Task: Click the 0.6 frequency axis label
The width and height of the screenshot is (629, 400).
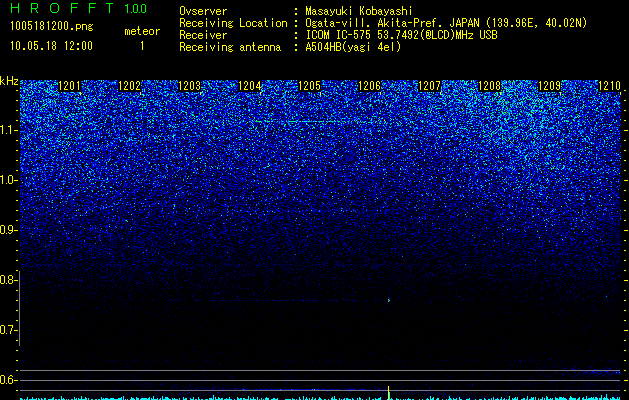Action: [8, 380]
